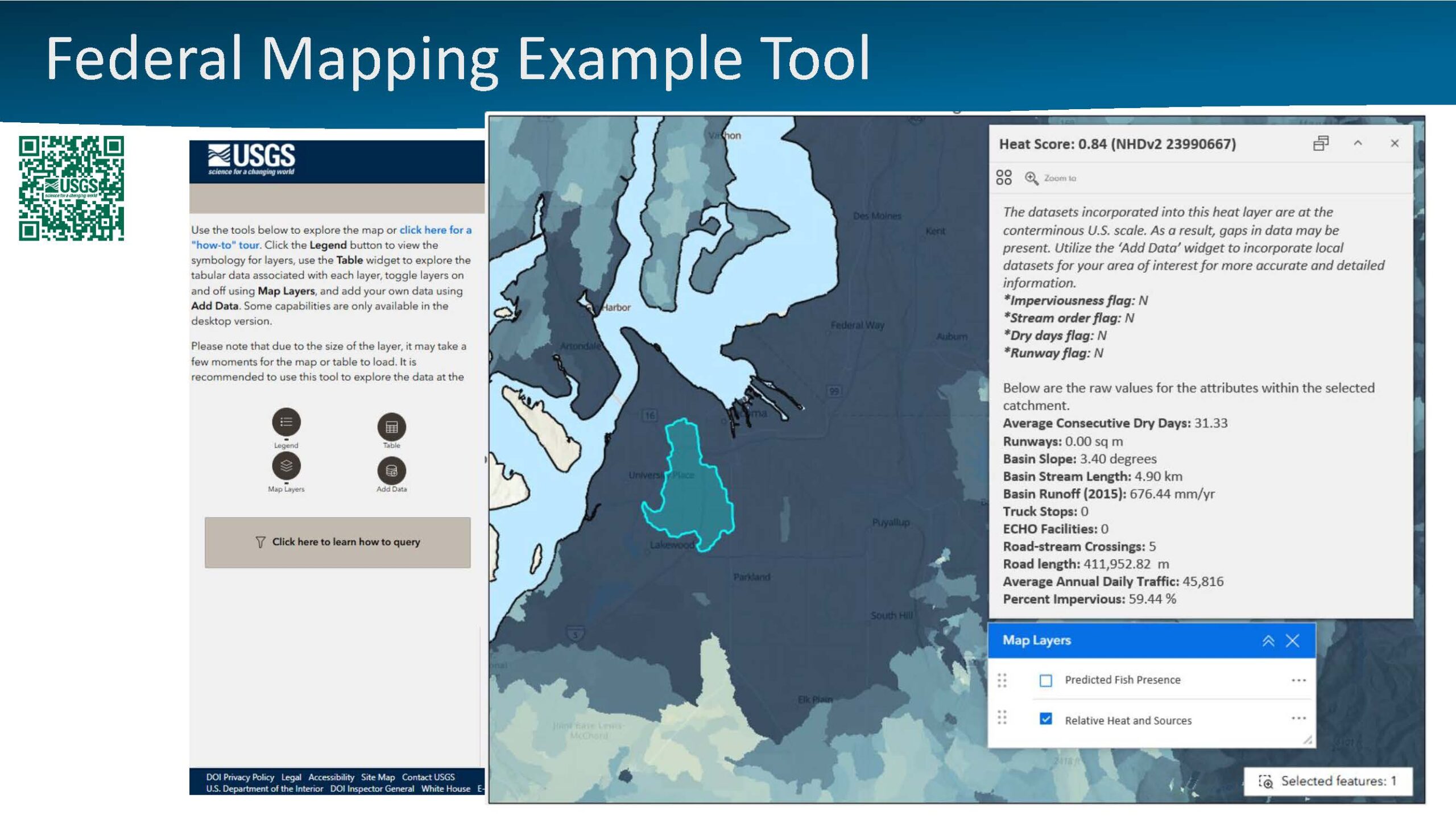Viewport: 1456px width, 819px height.
Task: Open White House footer link
Action: (446, 789)
